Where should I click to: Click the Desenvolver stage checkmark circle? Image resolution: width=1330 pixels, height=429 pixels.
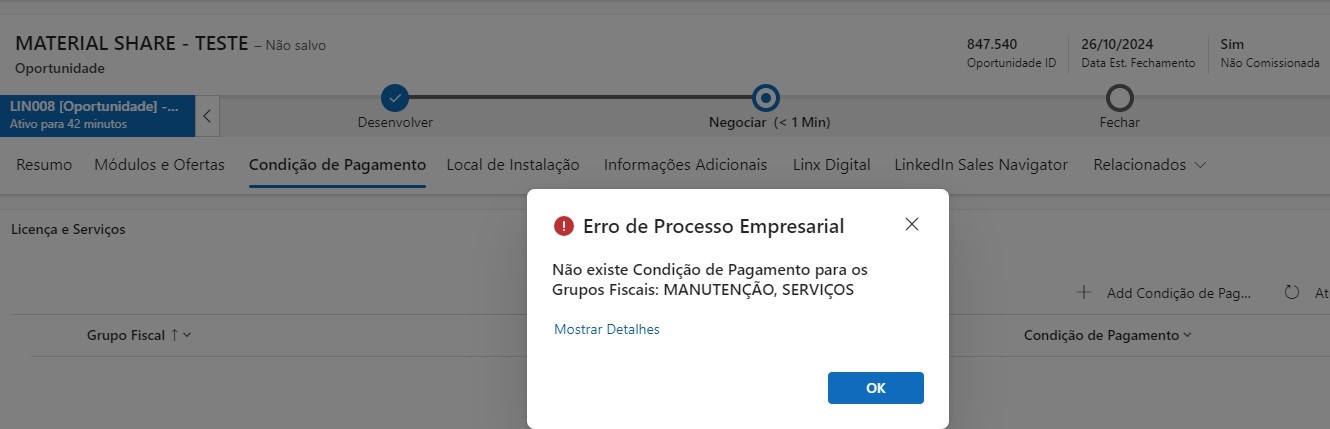(x=395, y=98)
